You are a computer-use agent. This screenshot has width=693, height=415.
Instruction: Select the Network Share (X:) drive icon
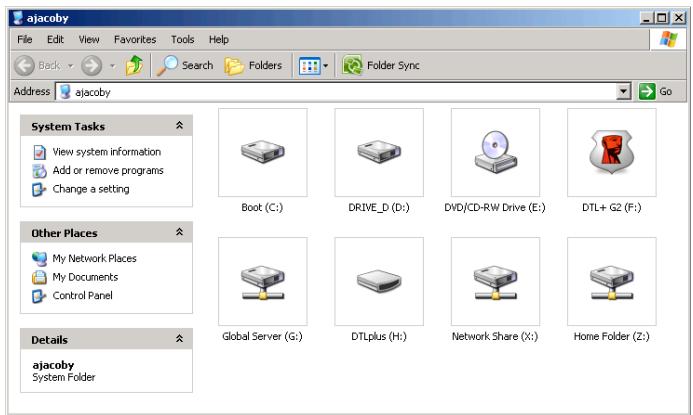pos(495,282)
